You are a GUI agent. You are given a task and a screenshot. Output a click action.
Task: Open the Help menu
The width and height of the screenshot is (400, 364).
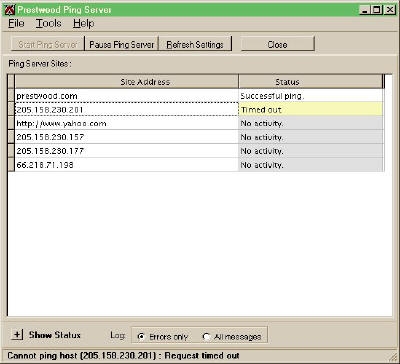(84, 24)
